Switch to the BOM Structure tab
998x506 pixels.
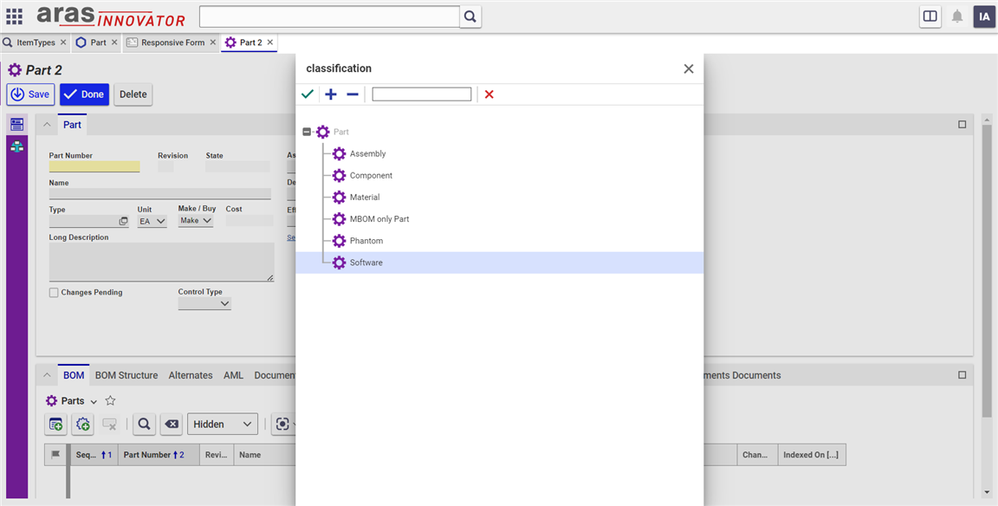[126, 375]
